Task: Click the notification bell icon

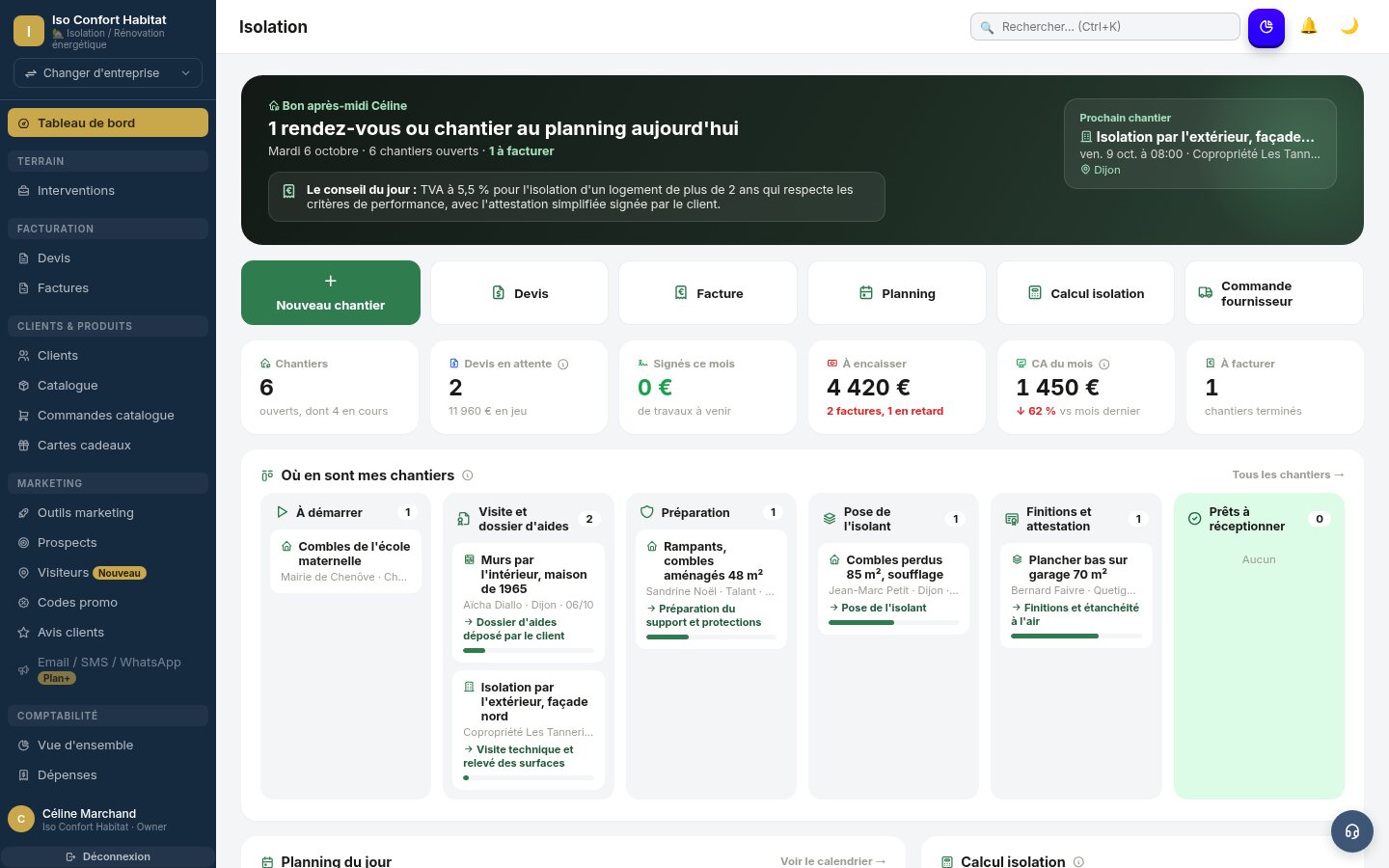Action: click(x=1309, y=26)
